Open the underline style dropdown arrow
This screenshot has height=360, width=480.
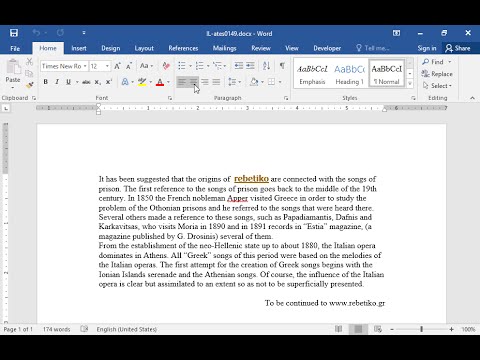pyautogui.click(x=77, y=82)
